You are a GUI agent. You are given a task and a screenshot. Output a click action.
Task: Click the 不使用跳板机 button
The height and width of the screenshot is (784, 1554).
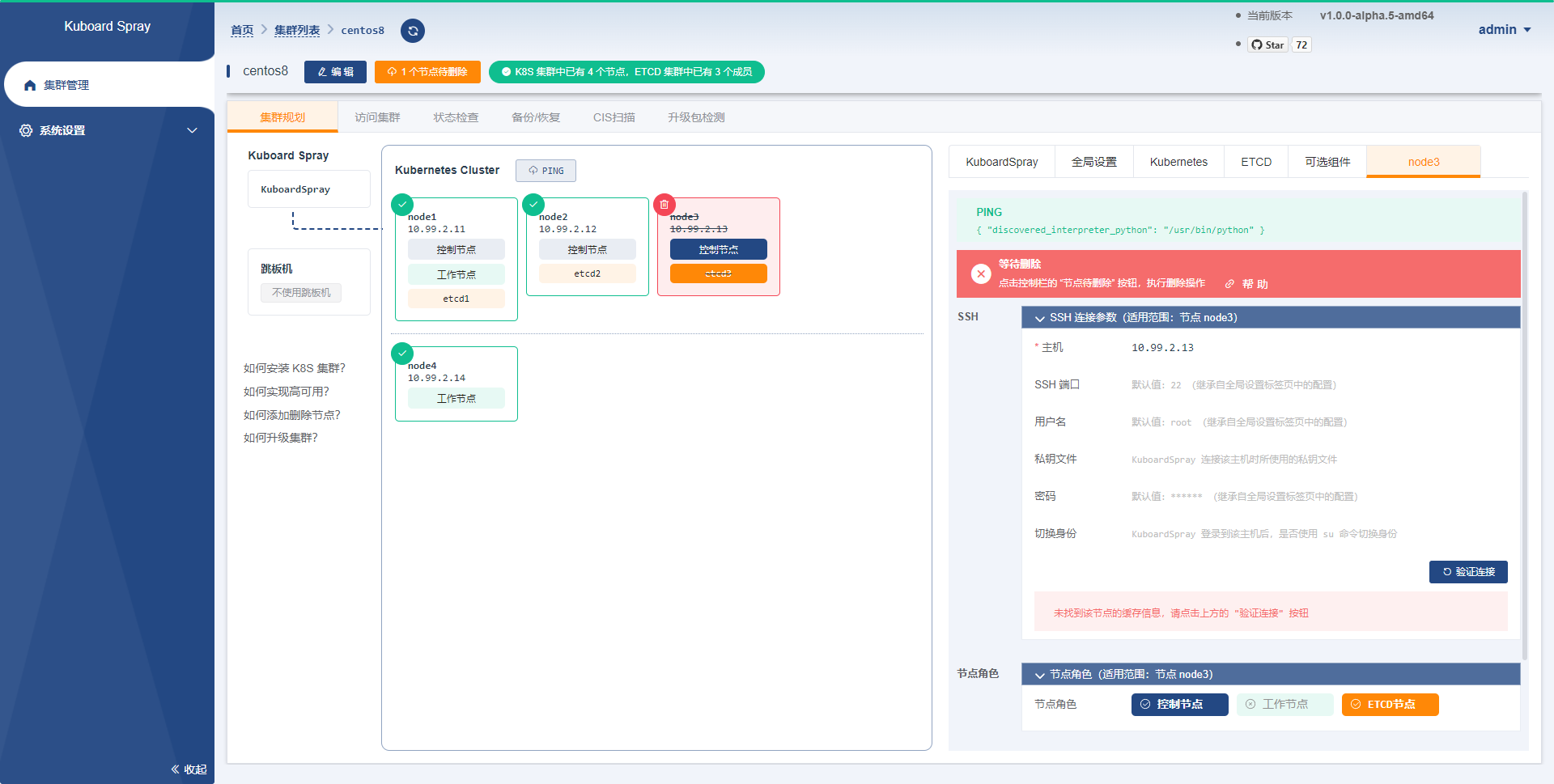coord(301,293)
